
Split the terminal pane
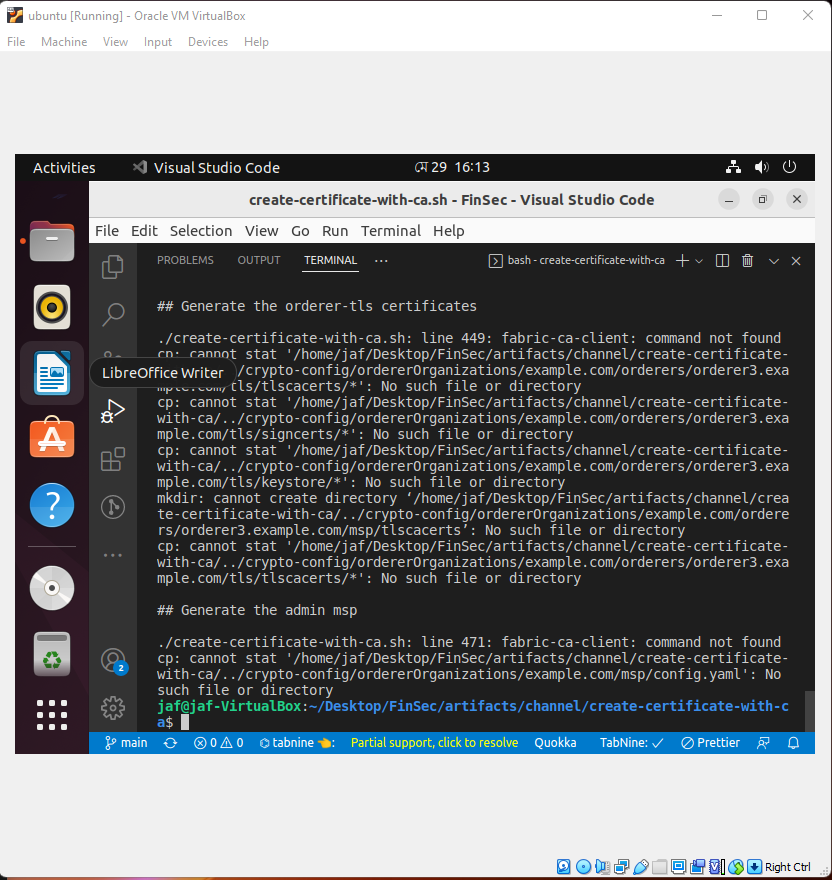tap(722, 260)
